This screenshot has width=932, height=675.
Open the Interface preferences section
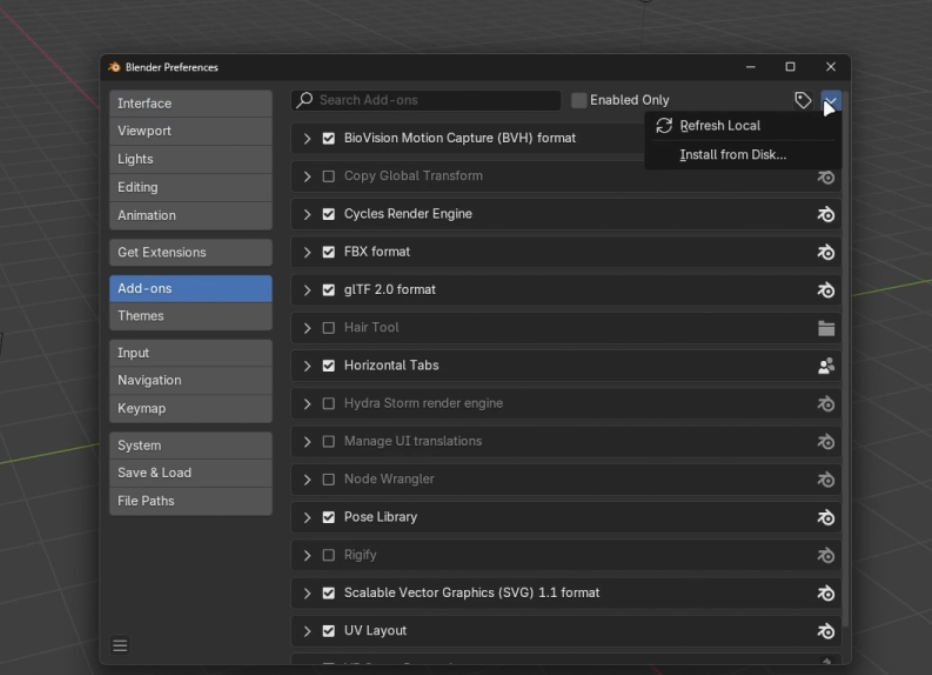pyautogui.click(x=191, y=103)
